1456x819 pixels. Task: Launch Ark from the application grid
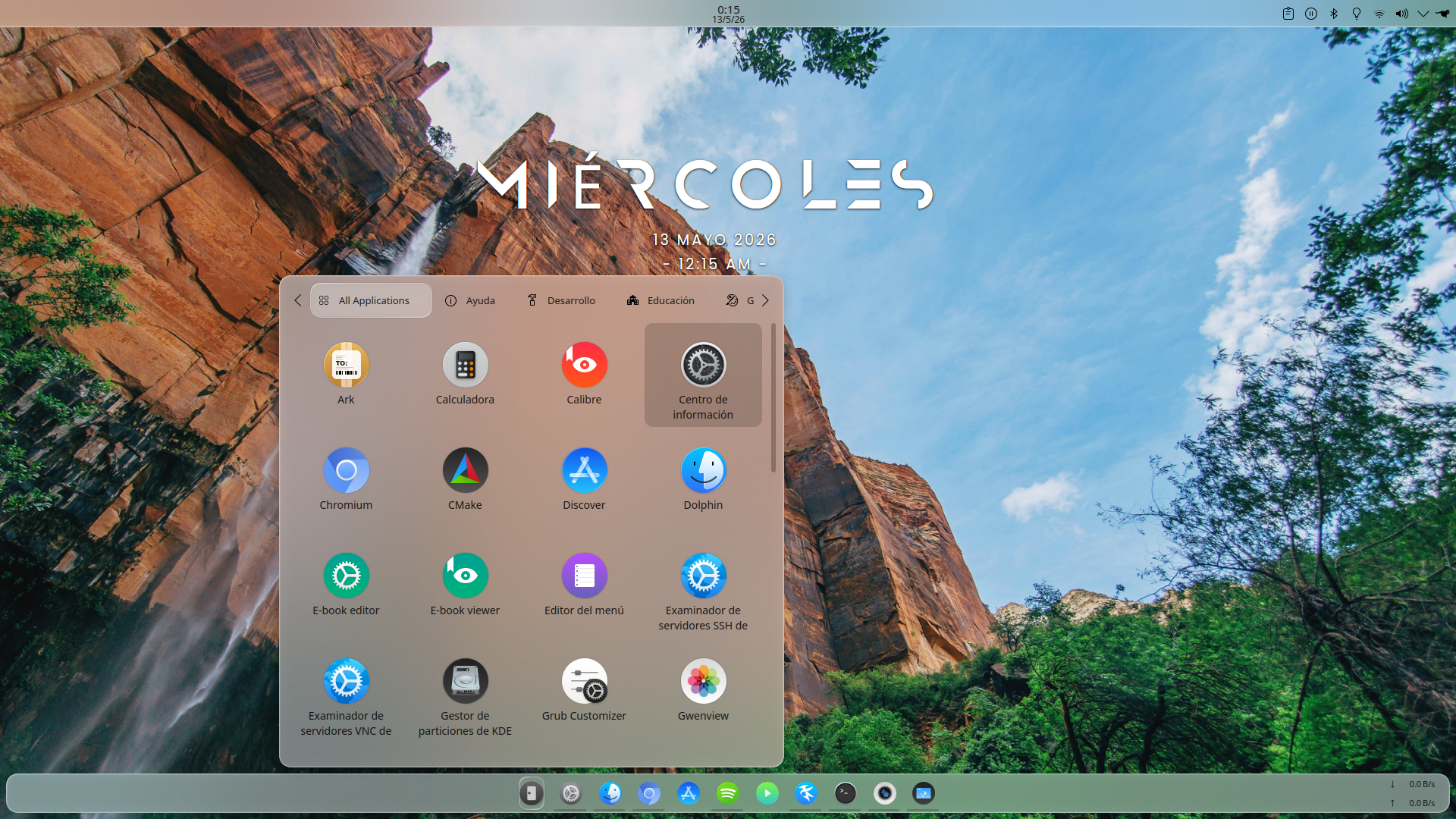346,375
